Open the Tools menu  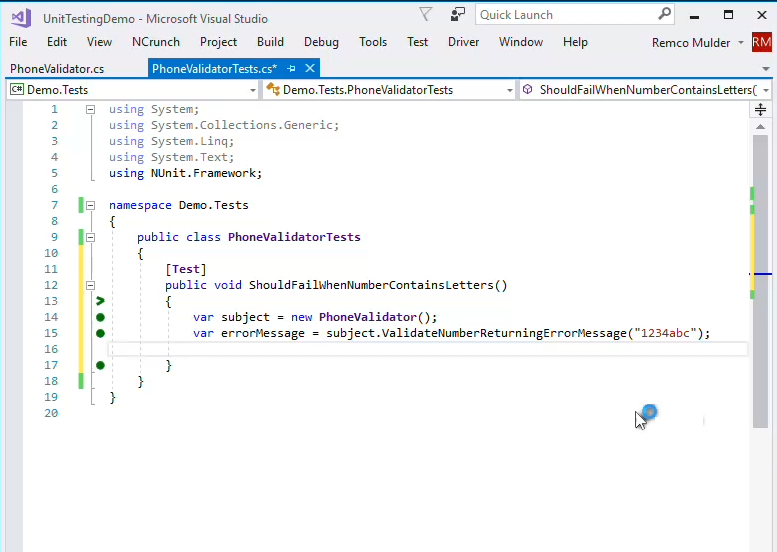[373, 42]
